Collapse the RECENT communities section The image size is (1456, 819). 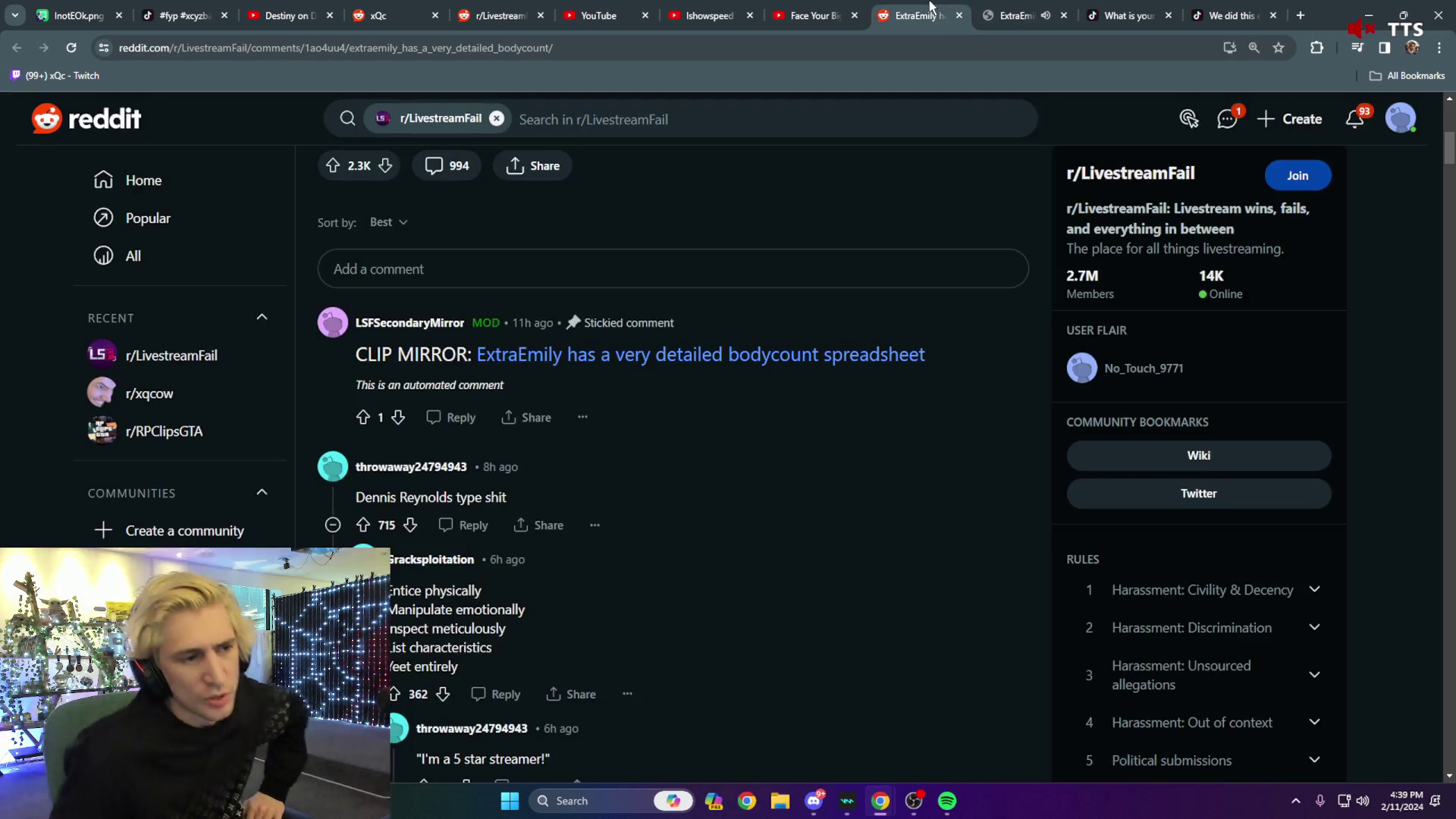coord(261,317)
